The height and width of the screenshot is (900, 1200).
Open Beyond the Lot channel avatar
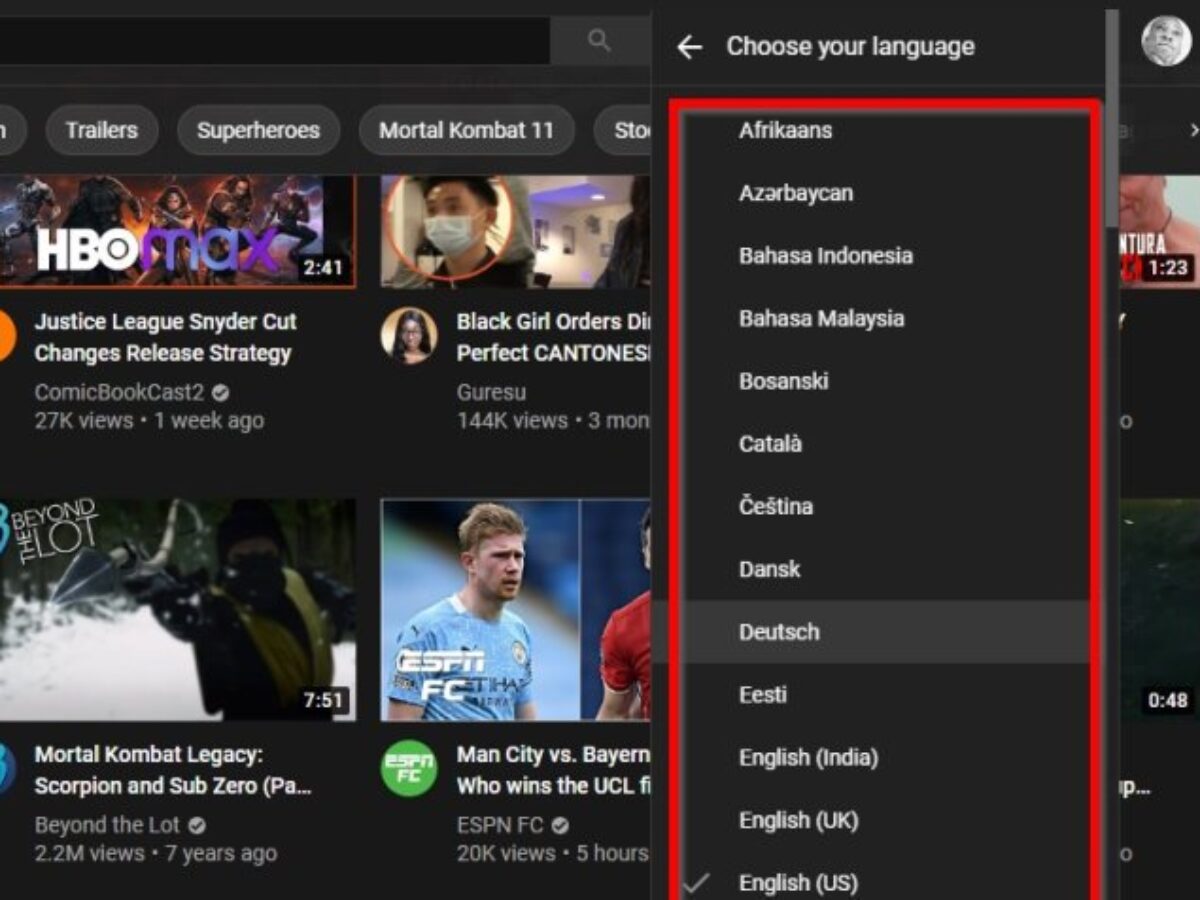click(7, 768)
